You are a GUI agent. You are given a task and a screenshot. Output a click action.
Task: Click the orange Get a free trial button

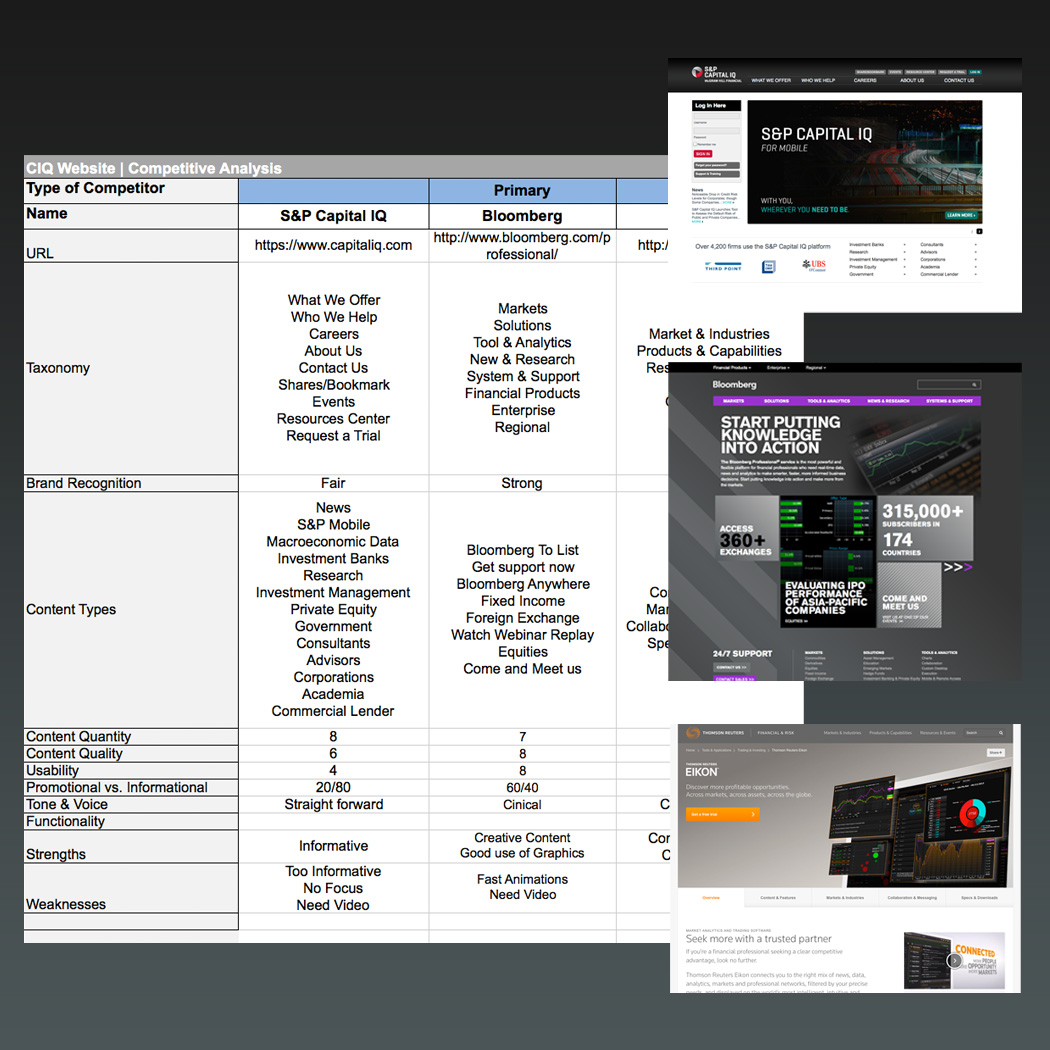[x=723, y=814]
